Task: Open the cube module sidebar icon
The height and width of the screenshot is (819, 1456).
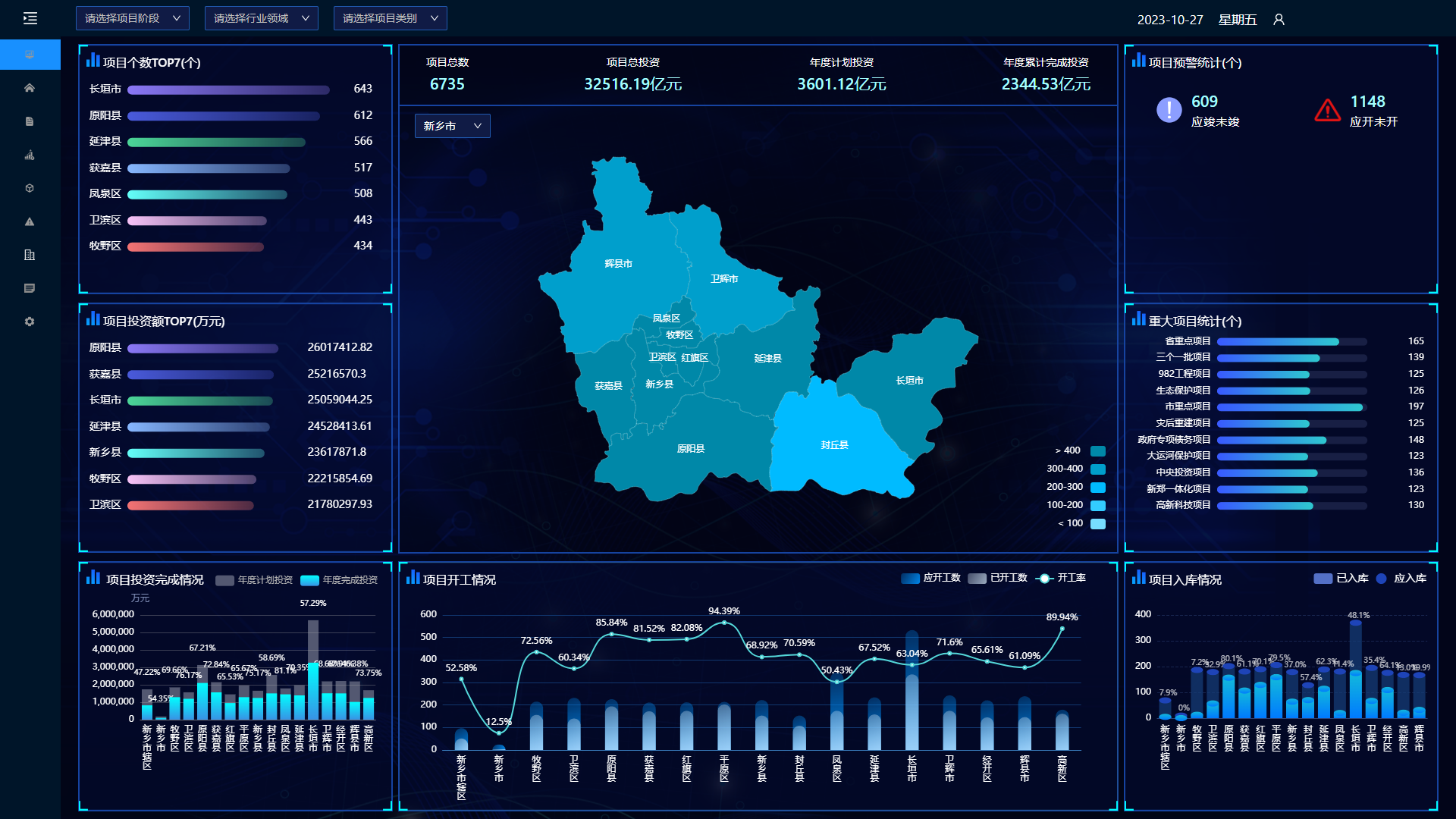Action: [x=30, y=188]
